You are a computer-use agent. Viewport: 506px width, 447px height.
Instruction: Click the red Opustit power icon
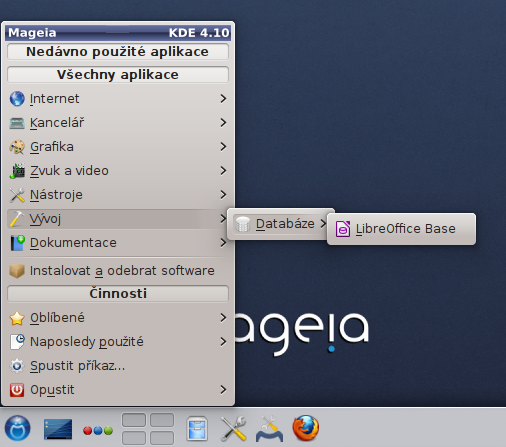[x=17, y=390]
